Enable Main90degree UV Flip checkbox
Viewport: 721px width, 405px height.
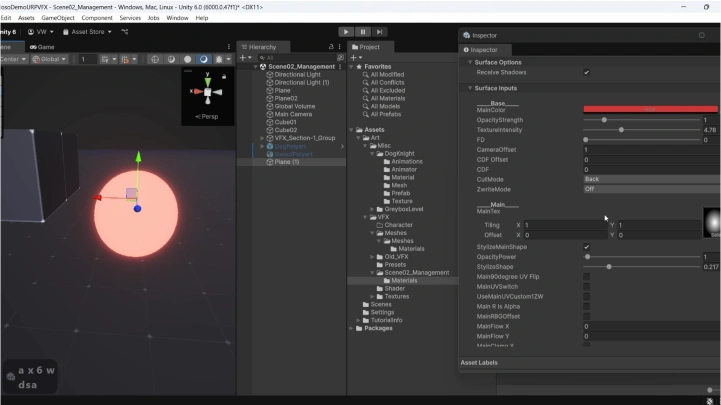tap(586, 277)
